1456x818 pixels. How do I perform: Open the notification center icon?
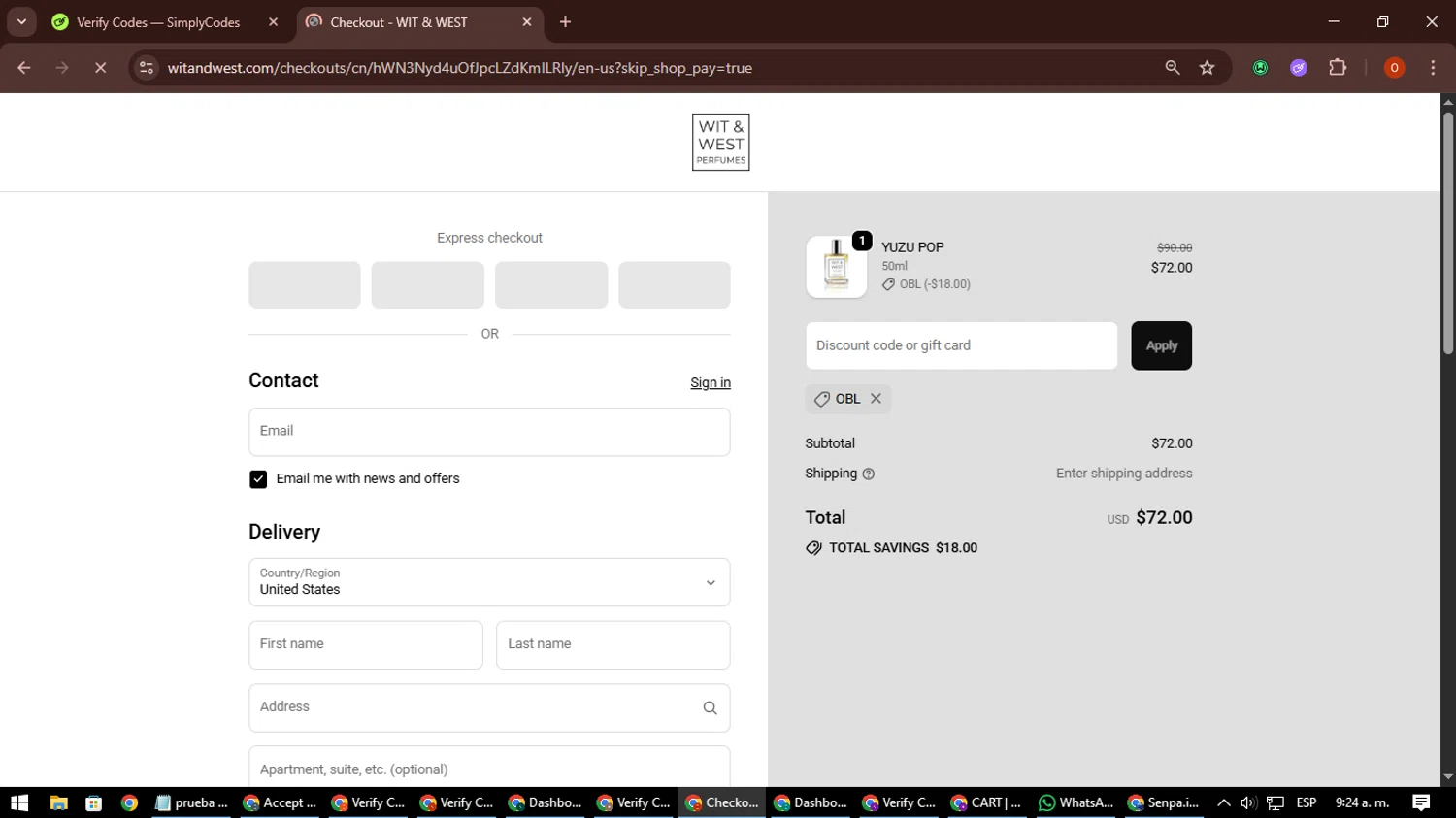pyautogui.click(x=1421, y=802)
